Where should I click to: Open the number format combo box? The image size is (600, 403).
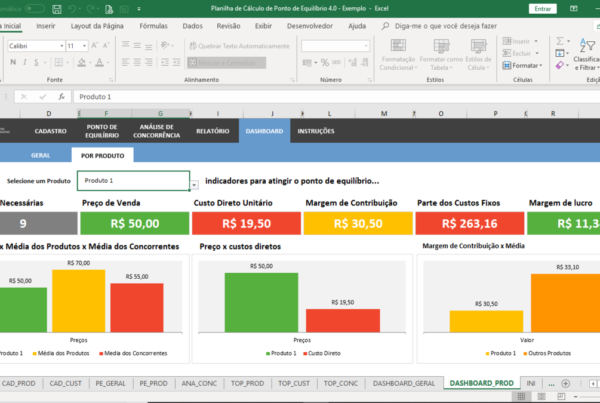336,46
